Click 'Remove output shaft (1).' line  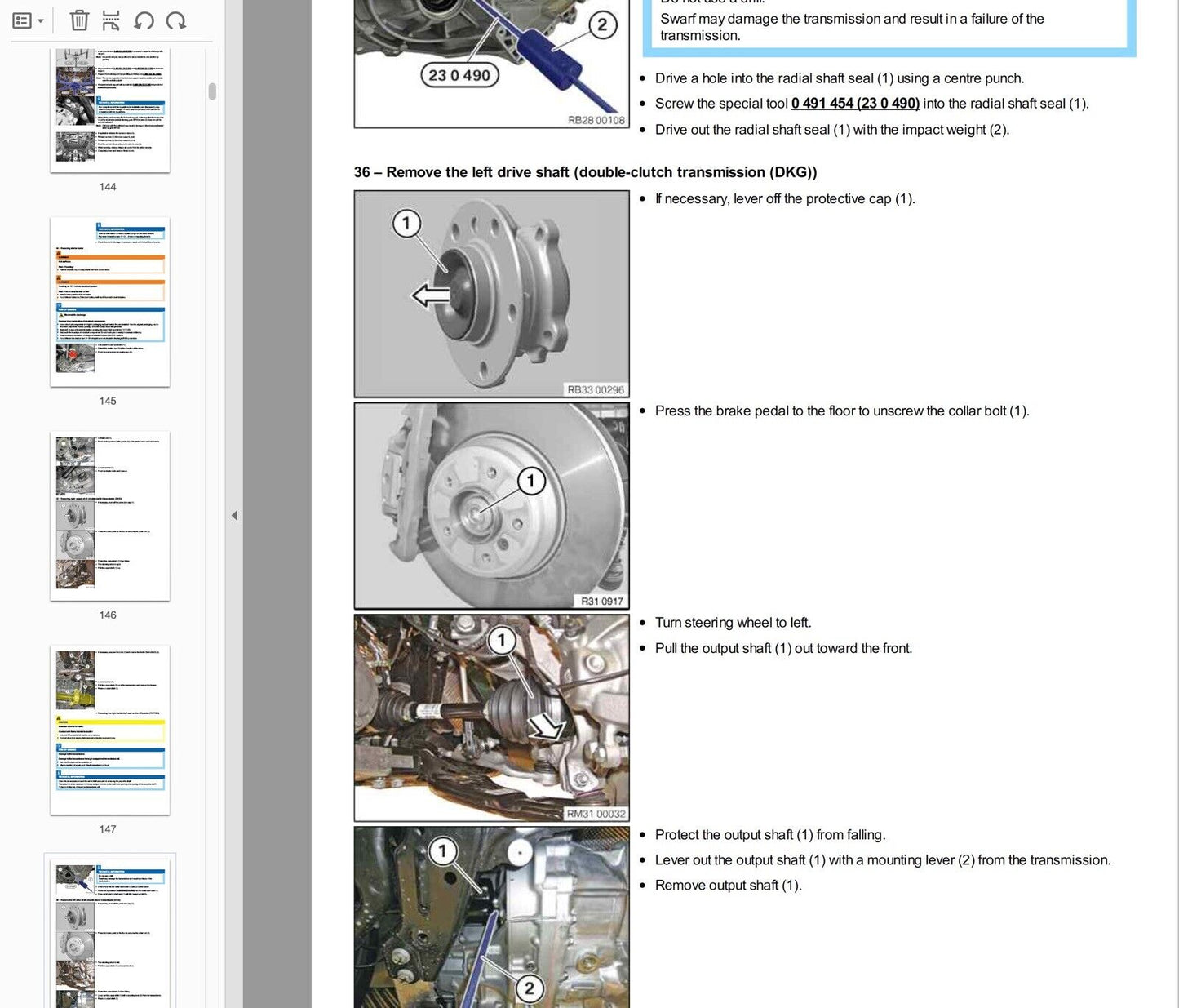(729, 886)
